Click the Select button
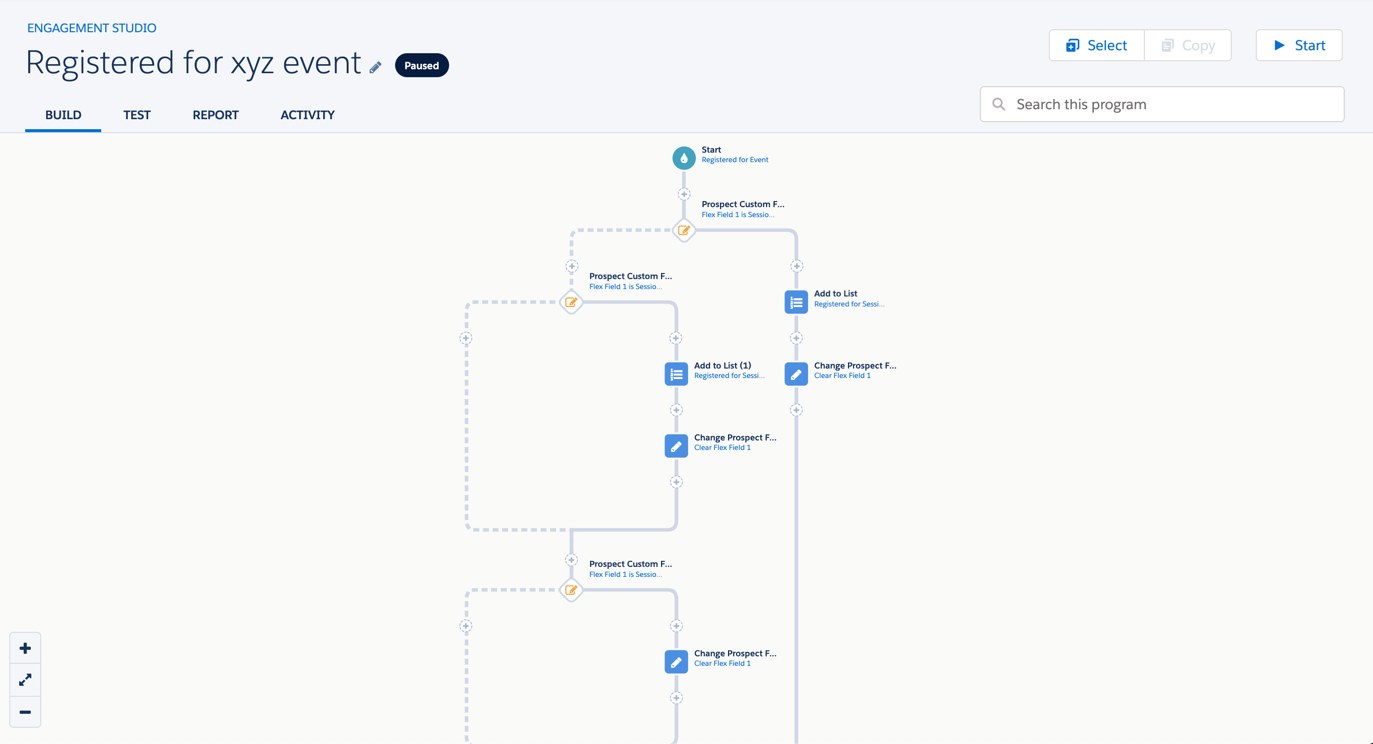This screenshot has width=1373, height=744. click(1096, 45)
